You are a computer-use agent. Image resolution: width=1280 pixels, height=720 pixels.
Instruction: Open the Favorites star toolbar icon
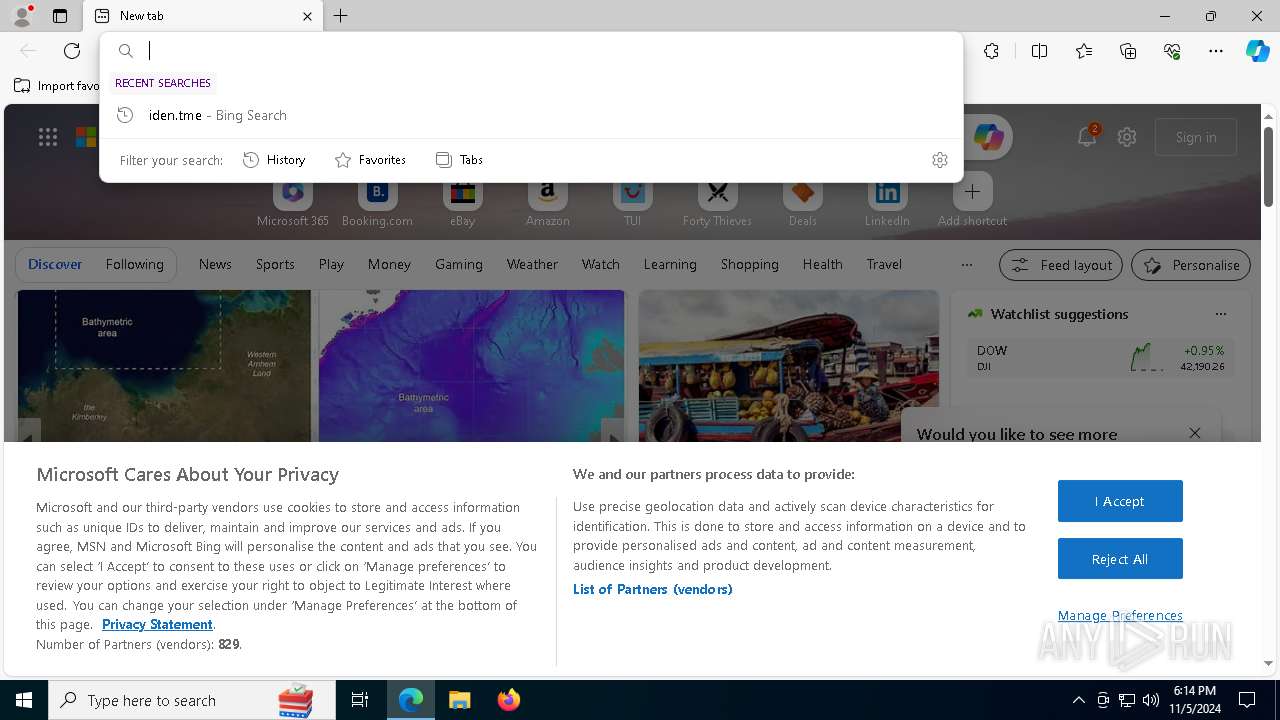1084,51
